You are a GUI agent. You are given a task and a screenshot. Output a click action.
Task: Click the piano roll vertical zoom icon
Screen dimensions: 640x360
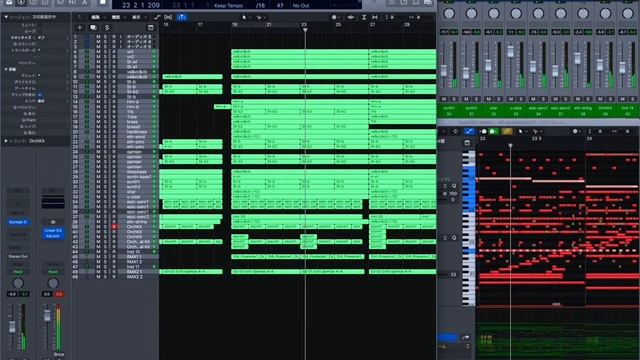click(589, 131)
